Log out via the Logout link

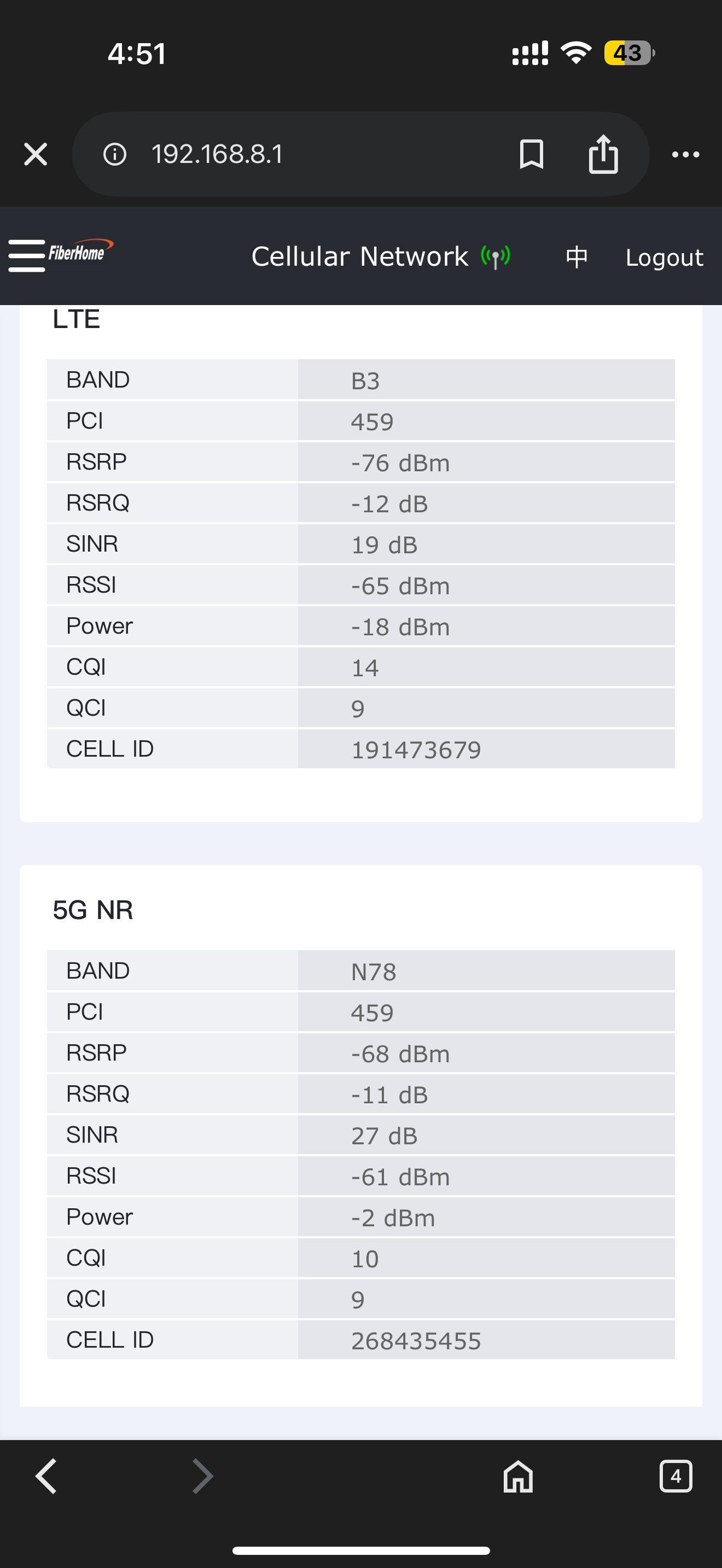coord(664,258)
